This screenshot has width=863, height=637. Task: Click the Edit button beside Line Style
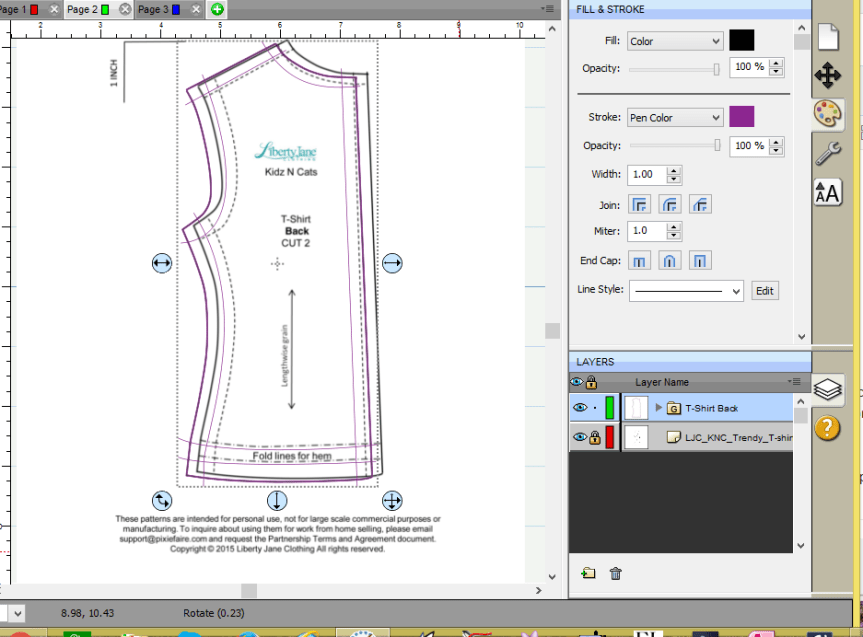coord(764,291)
